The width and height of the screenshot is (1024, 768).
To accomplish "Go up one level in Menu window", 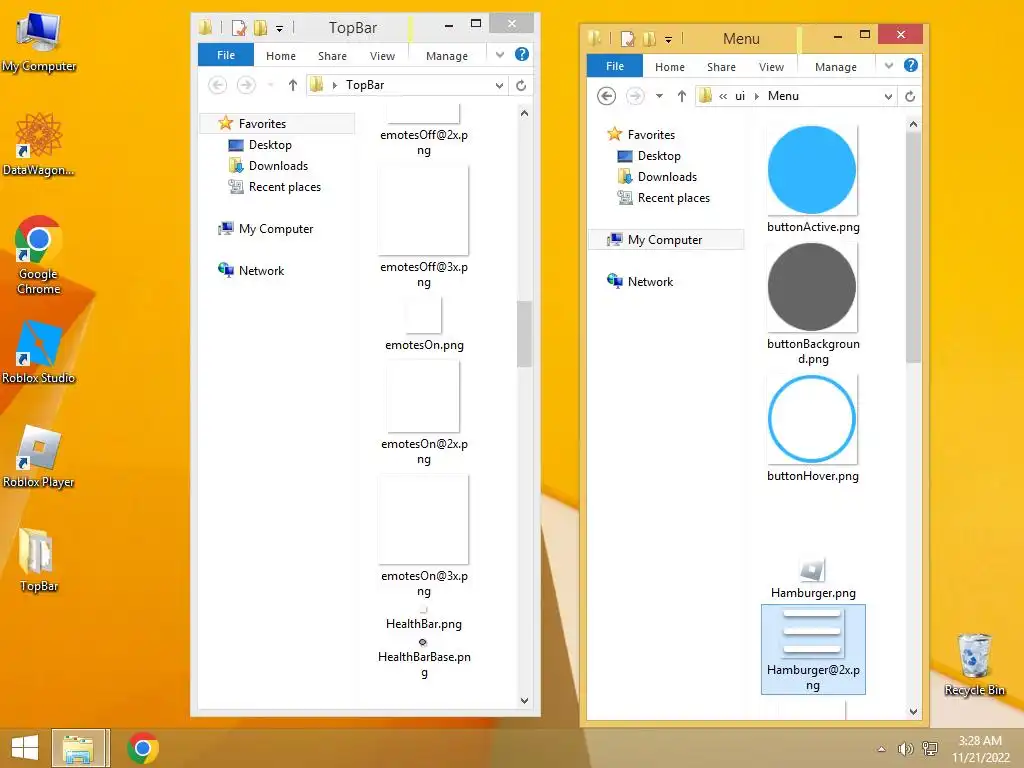I will 682,96.
